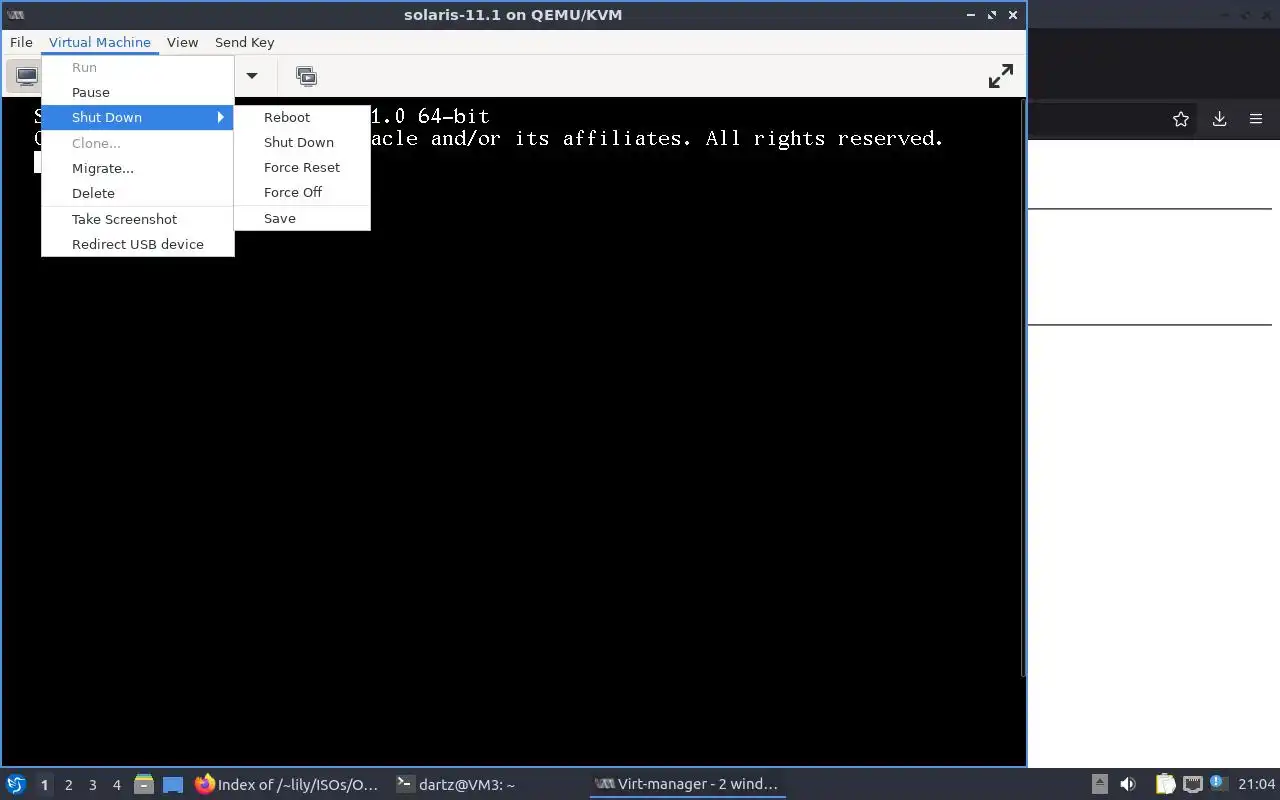Select Migrate... in the menu

pyautogui.click(x=138, y=168)
